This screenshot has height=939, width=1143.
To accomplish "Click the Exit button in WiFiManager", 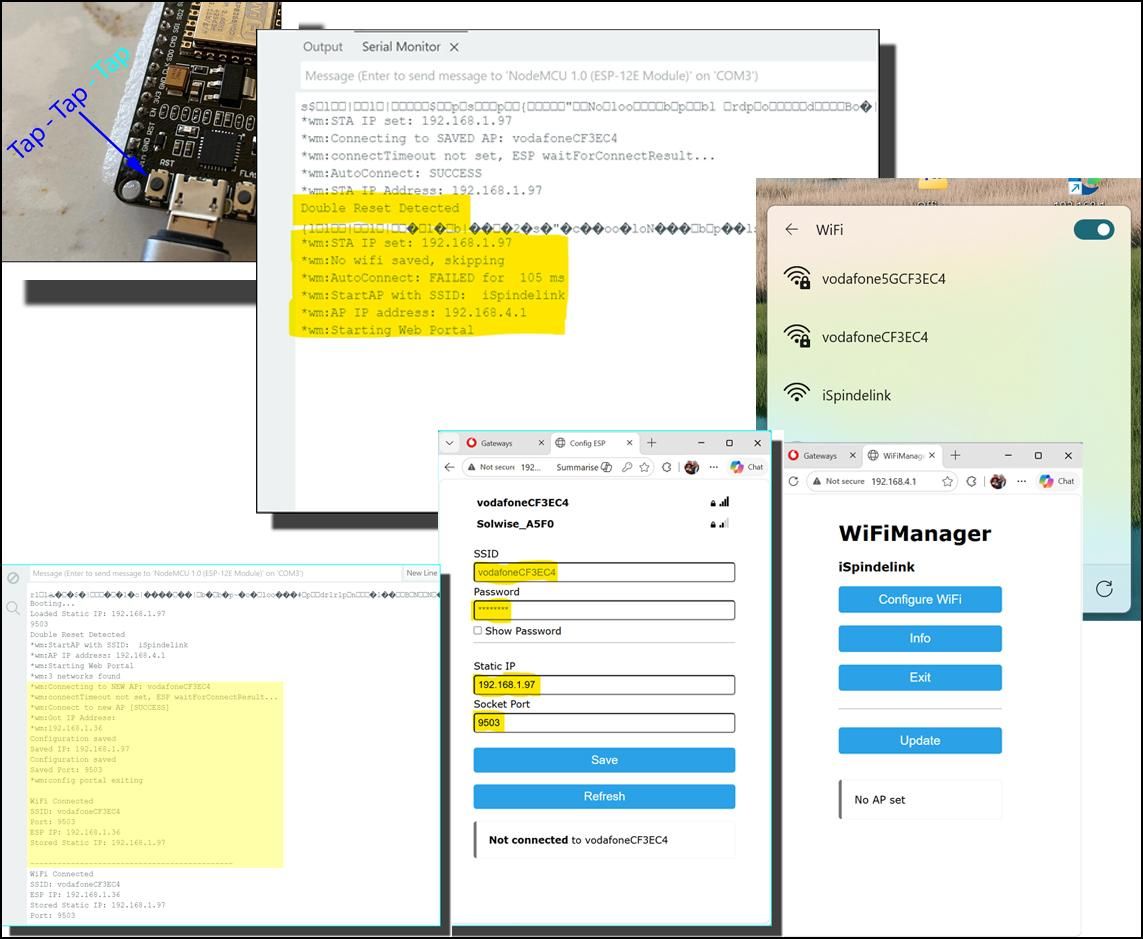I will (920, 677).
